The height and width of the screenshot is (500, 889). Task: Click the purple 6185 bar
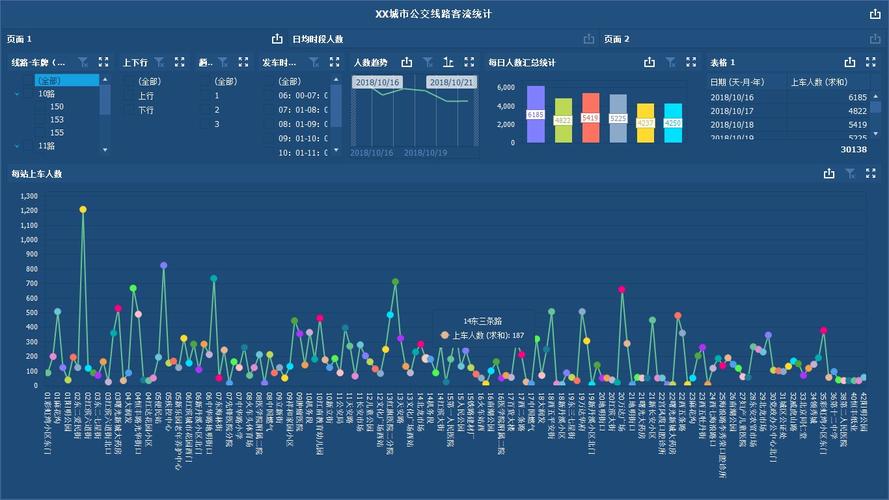click(x=535, y=114)
